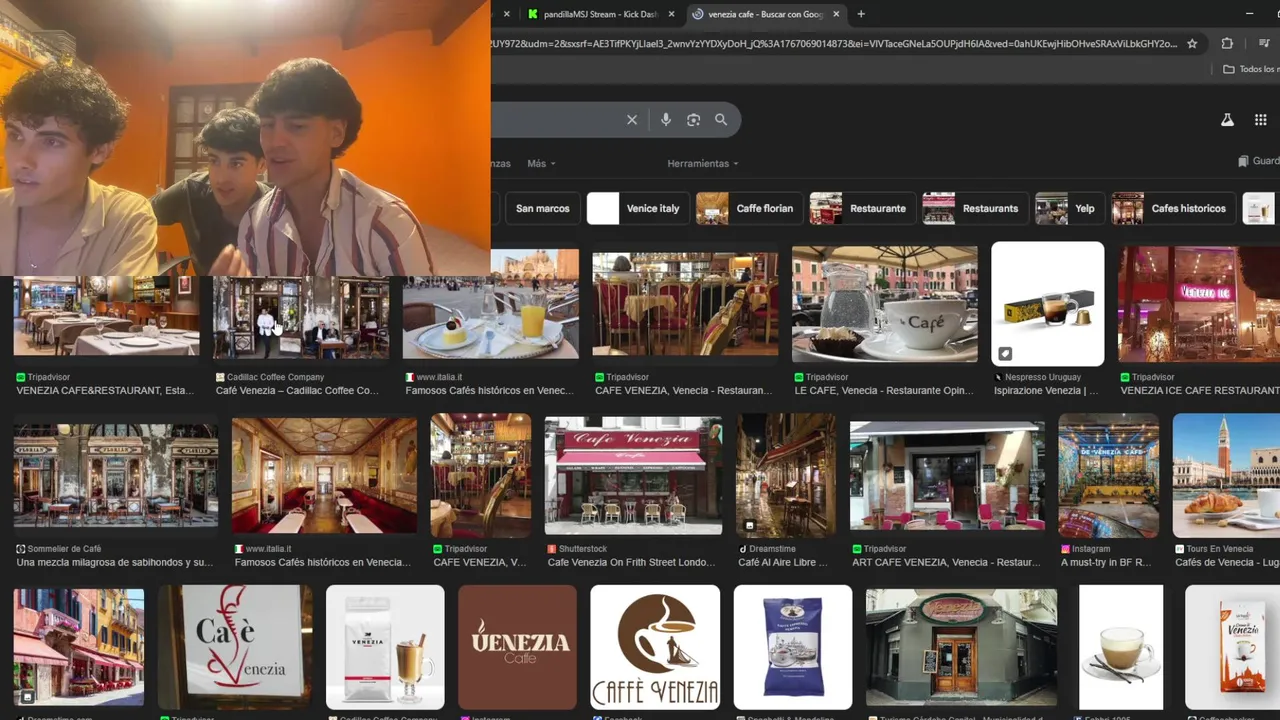Filter images by Venice italy chip
This screenshot has width=1280, height=720.
coord(637,208)
